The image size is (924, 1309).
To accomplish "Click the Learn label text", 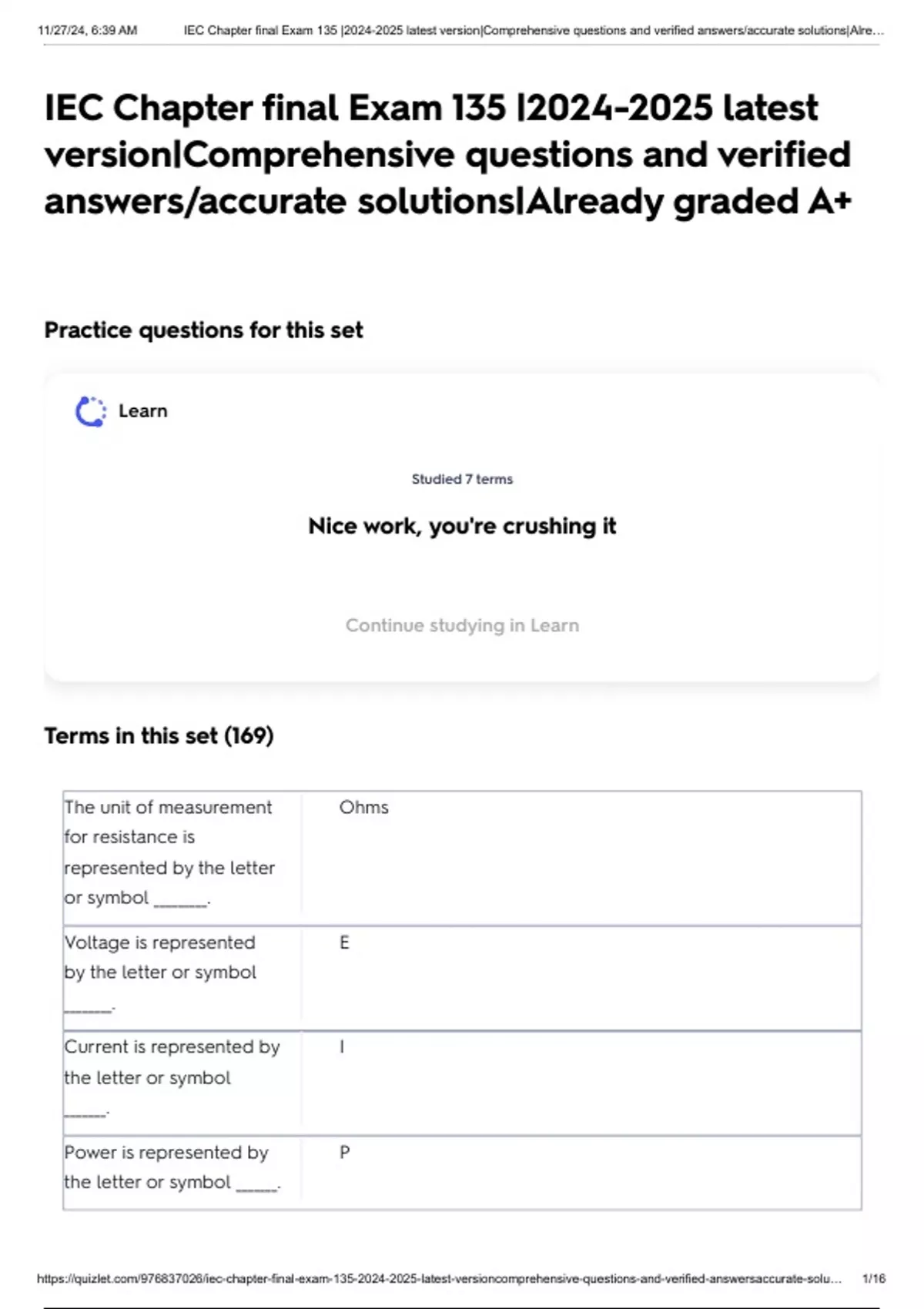I will [x=142, y=411].
